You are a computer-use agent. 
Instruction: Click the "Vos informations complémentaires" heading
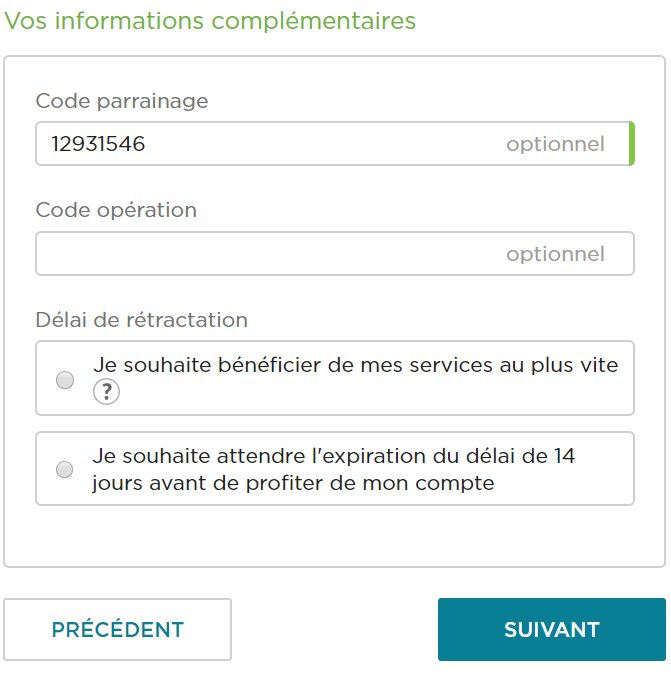click(x=210, y=21)
